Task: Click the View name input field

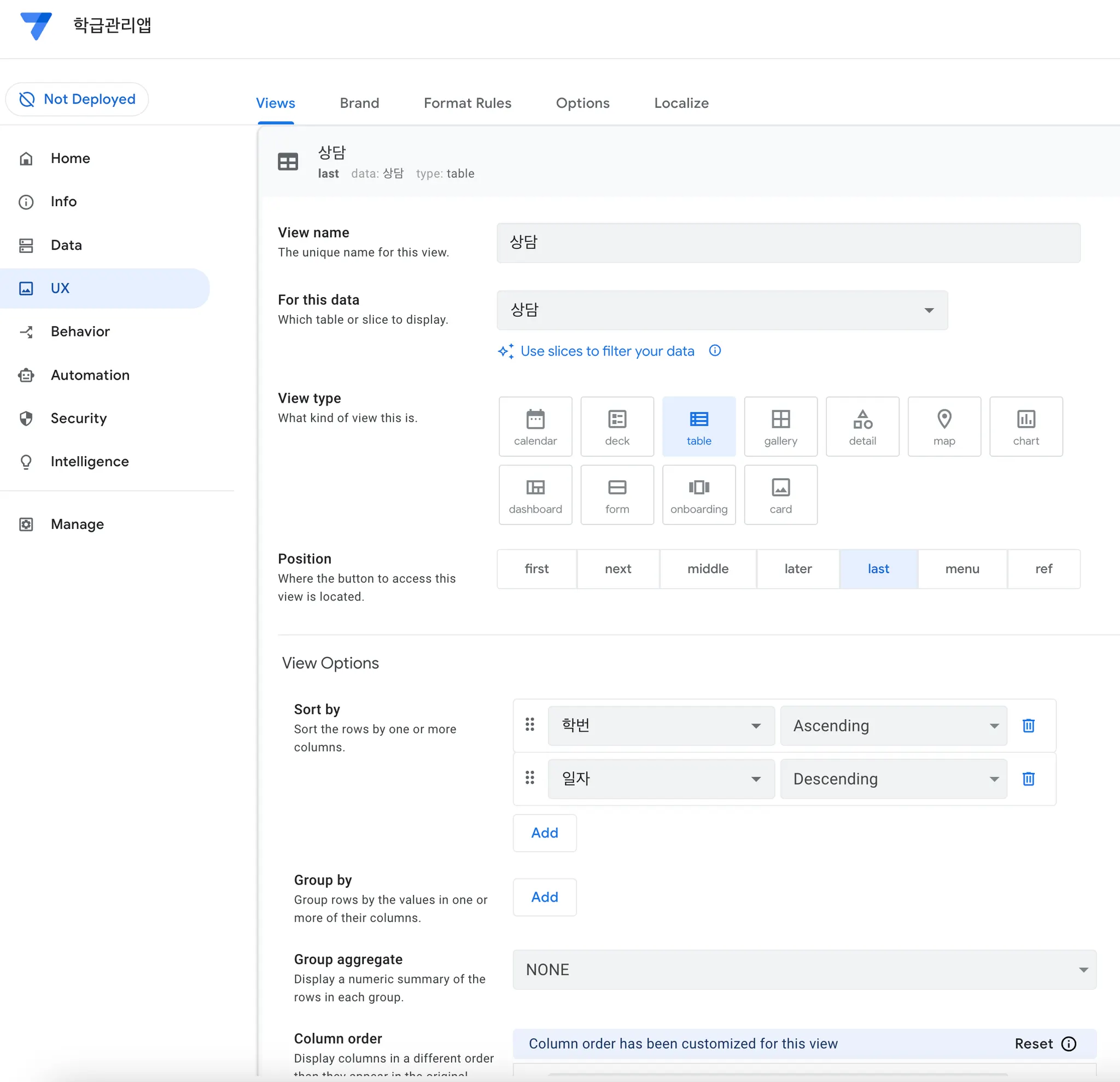Action: tap(787, 243)
